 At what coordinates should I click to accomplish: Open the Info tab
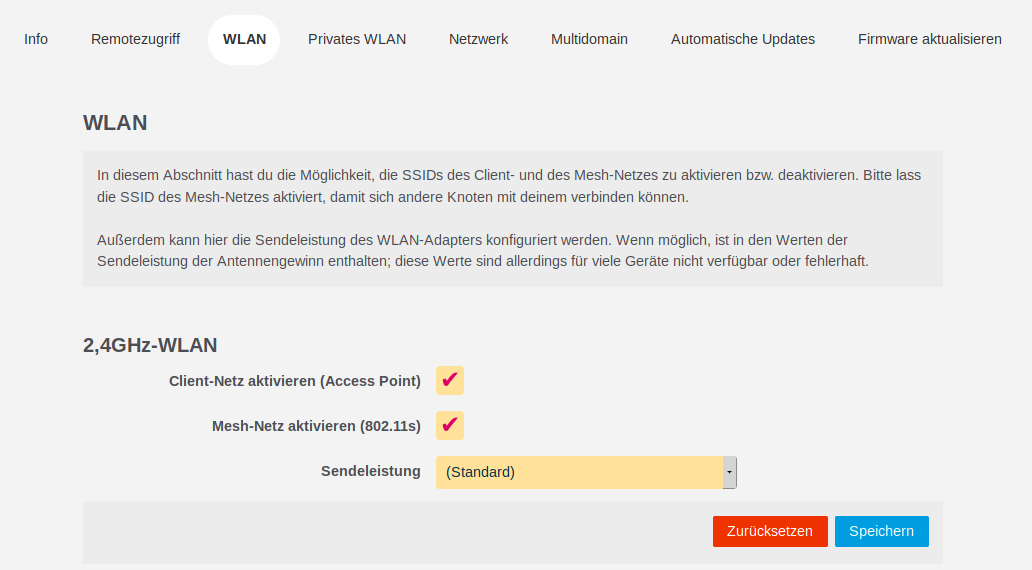(x=36, y=39)
